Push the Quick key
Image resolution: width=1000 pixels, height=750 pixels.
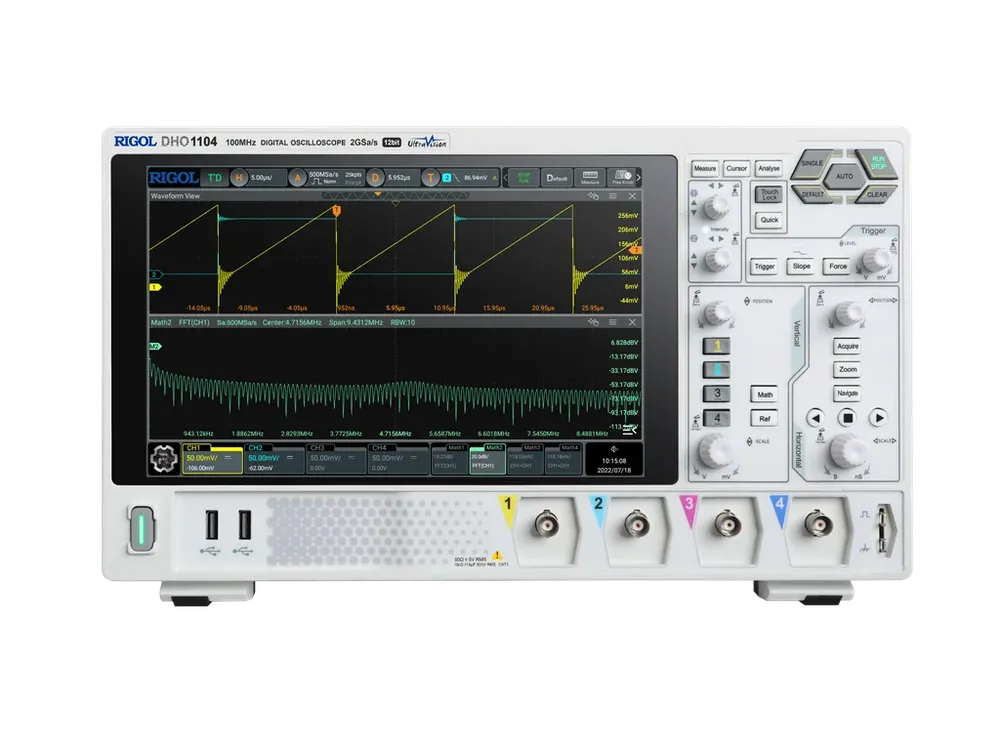click(x=769, y=220)
